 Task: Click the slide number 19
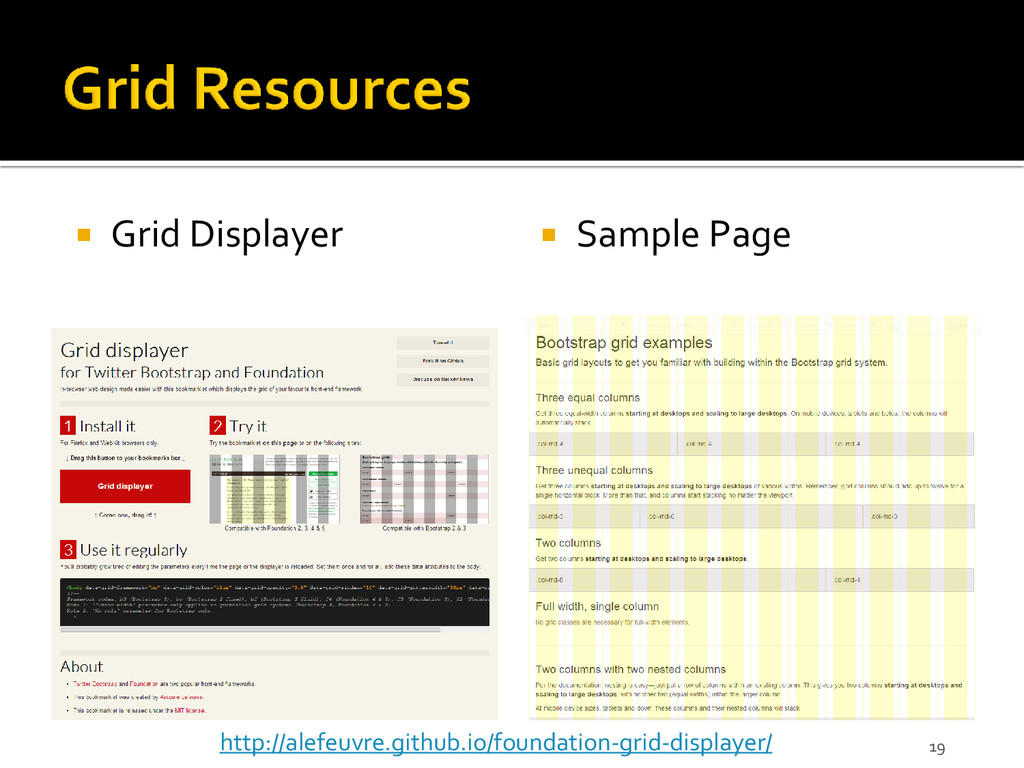937,748
